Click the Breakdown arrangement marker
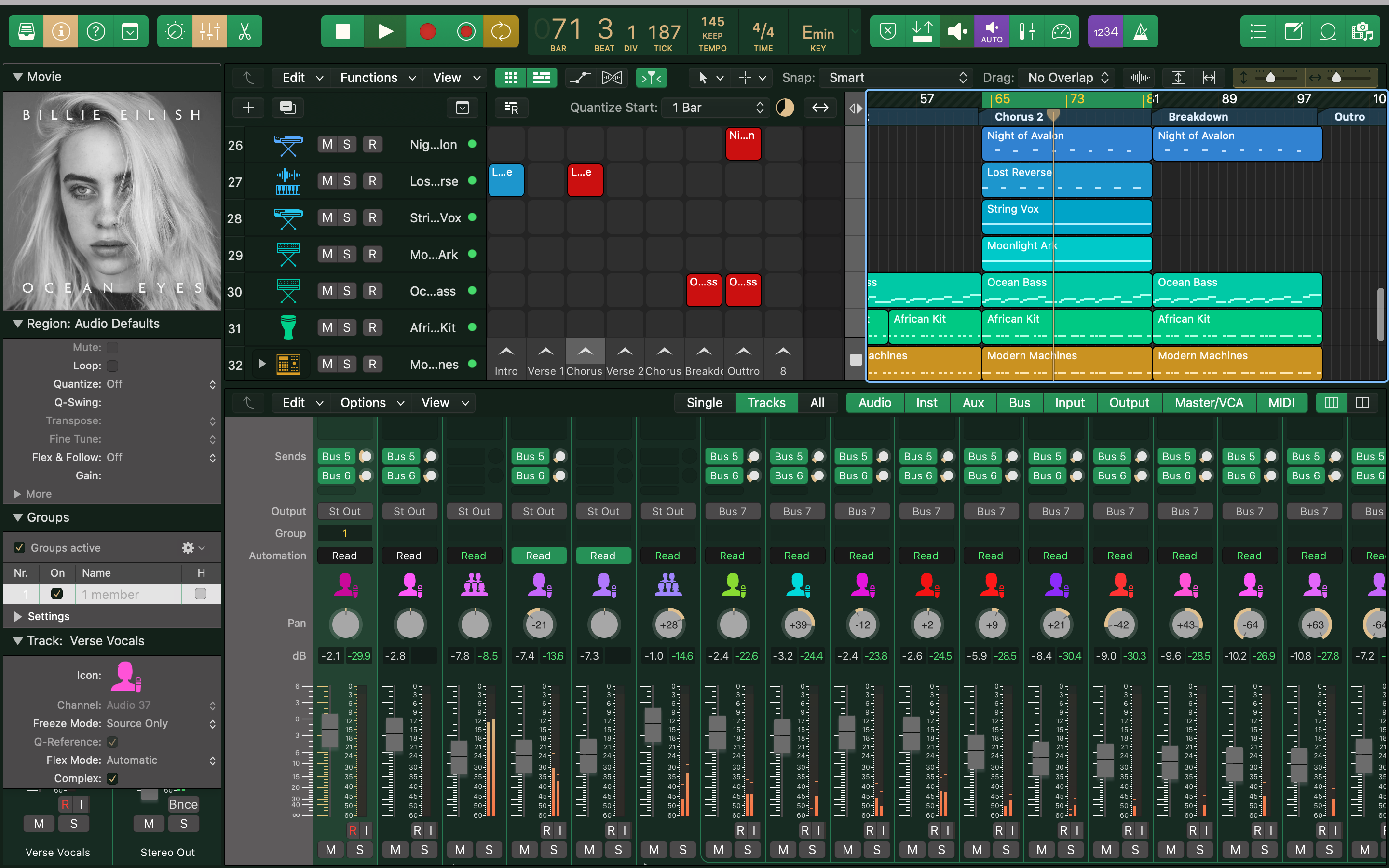This screenshot has height=868, width=1389. pyautogui.click(x=1198, y=117)
